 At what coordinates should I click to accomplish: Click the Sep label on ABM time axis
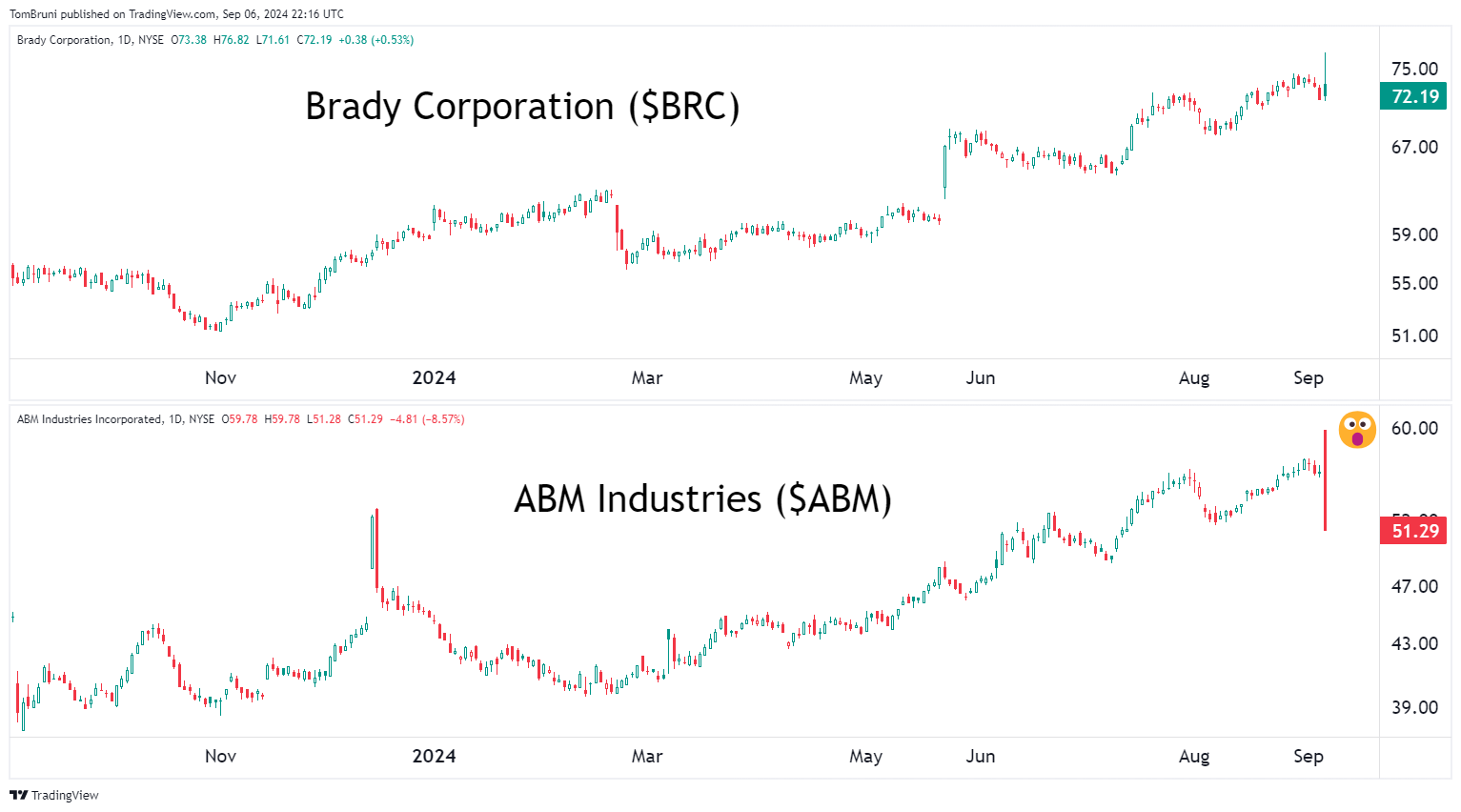[x=1308, y=756]
